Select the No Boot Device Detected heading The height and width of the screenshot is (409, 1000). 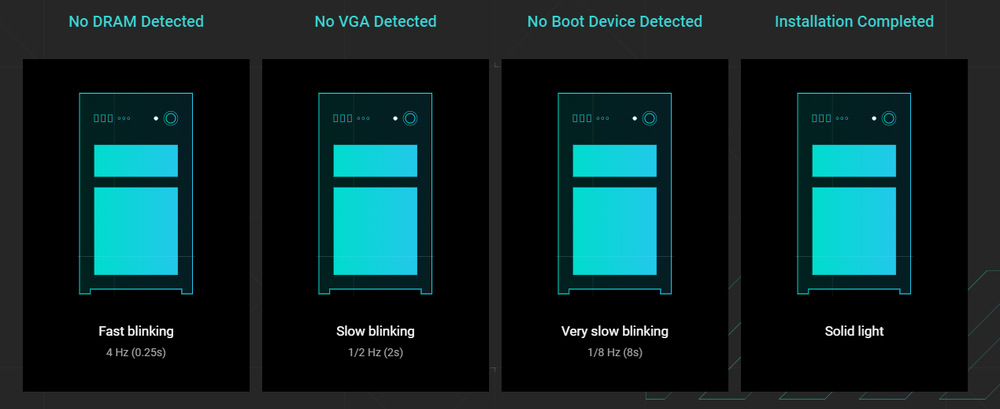coord(615,21)
